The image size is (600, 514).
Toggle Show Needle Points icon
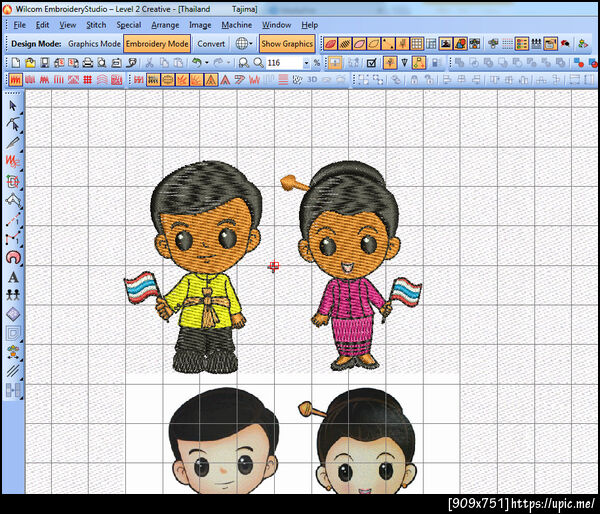(388, 44)
